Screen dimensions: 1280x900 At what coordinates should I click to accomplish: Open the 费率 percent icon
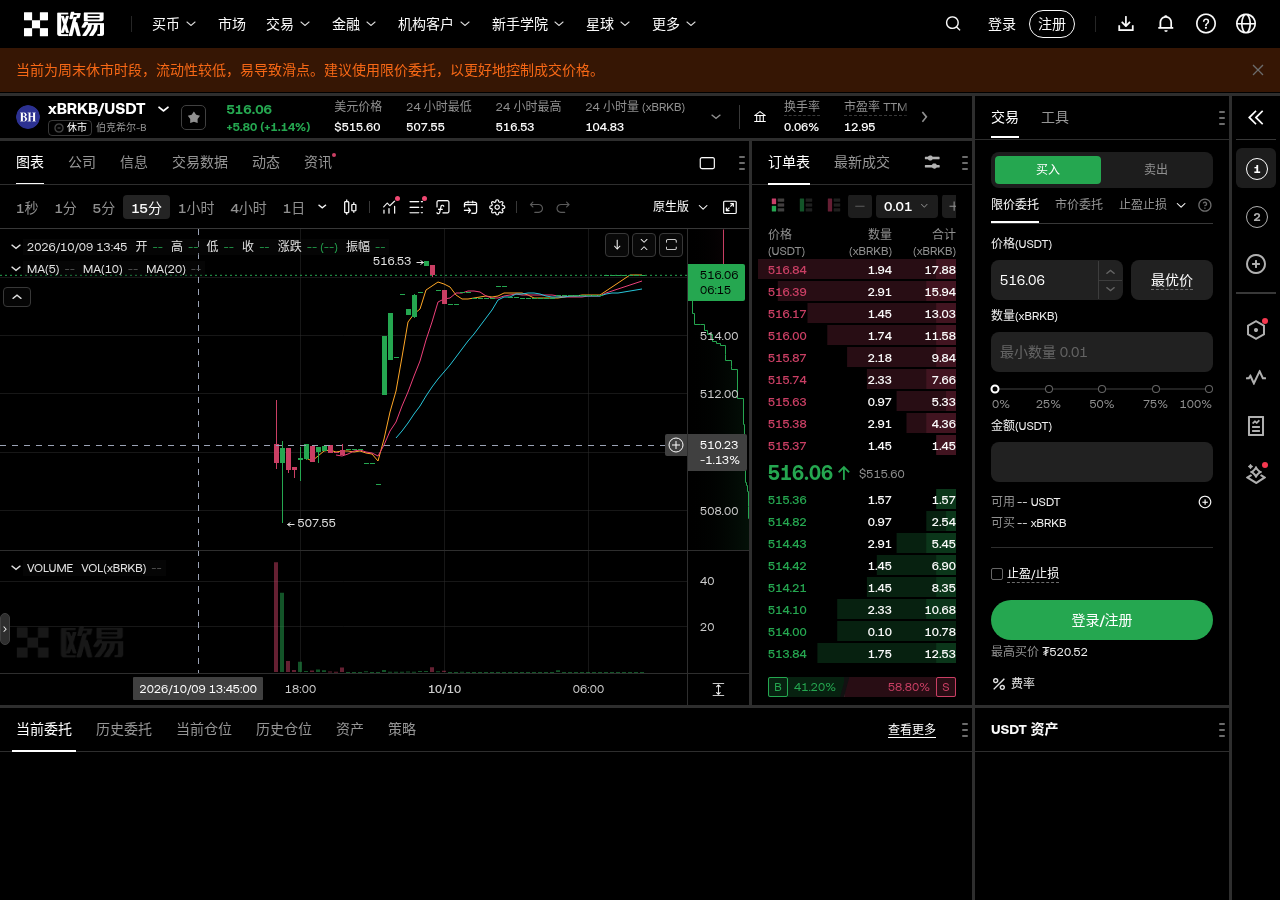pos(998,684)
